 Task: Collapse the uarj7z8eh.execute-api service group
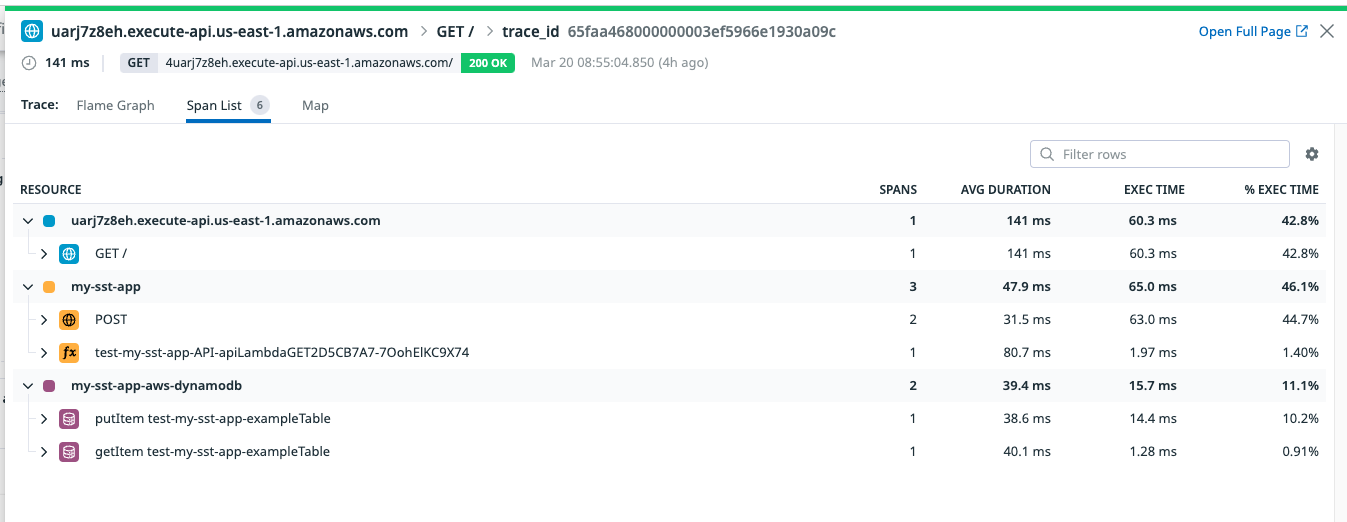27,221
